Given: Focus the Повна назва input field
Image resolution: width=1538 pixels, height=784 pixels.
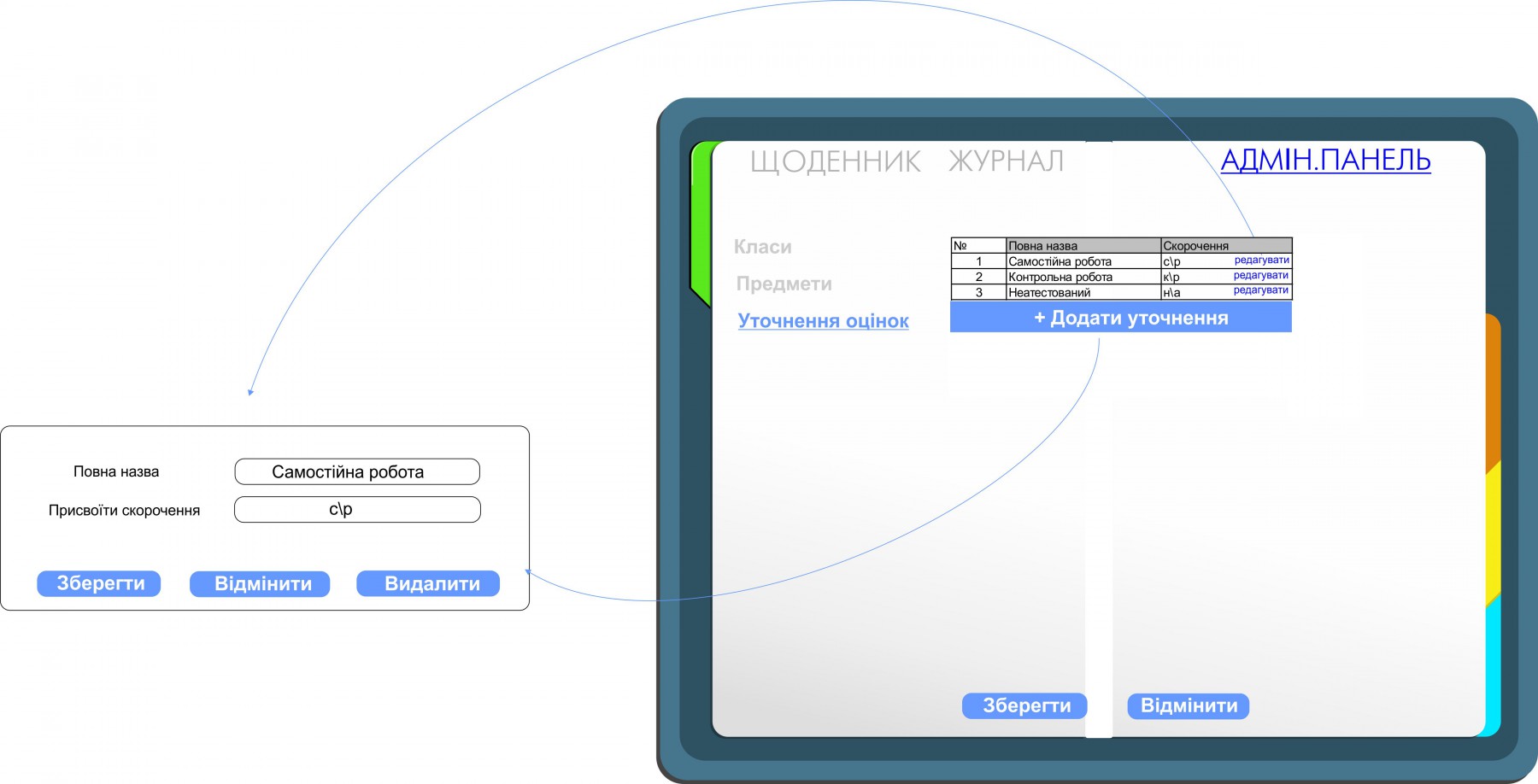Looking at the screenshot, I should (357, 471).
